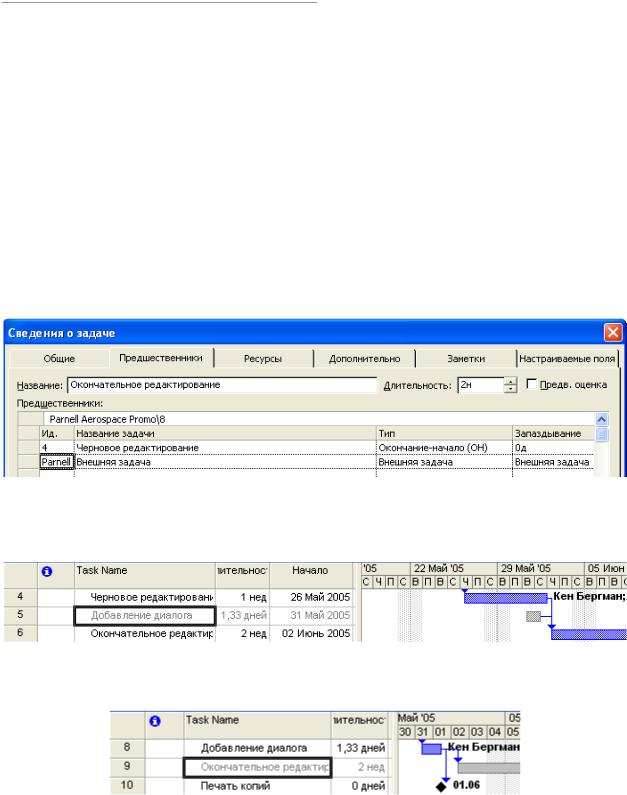This screenshot has width=627, height=795.
Task: Switch to the Общие tab
Action: (x=59, y=358)
